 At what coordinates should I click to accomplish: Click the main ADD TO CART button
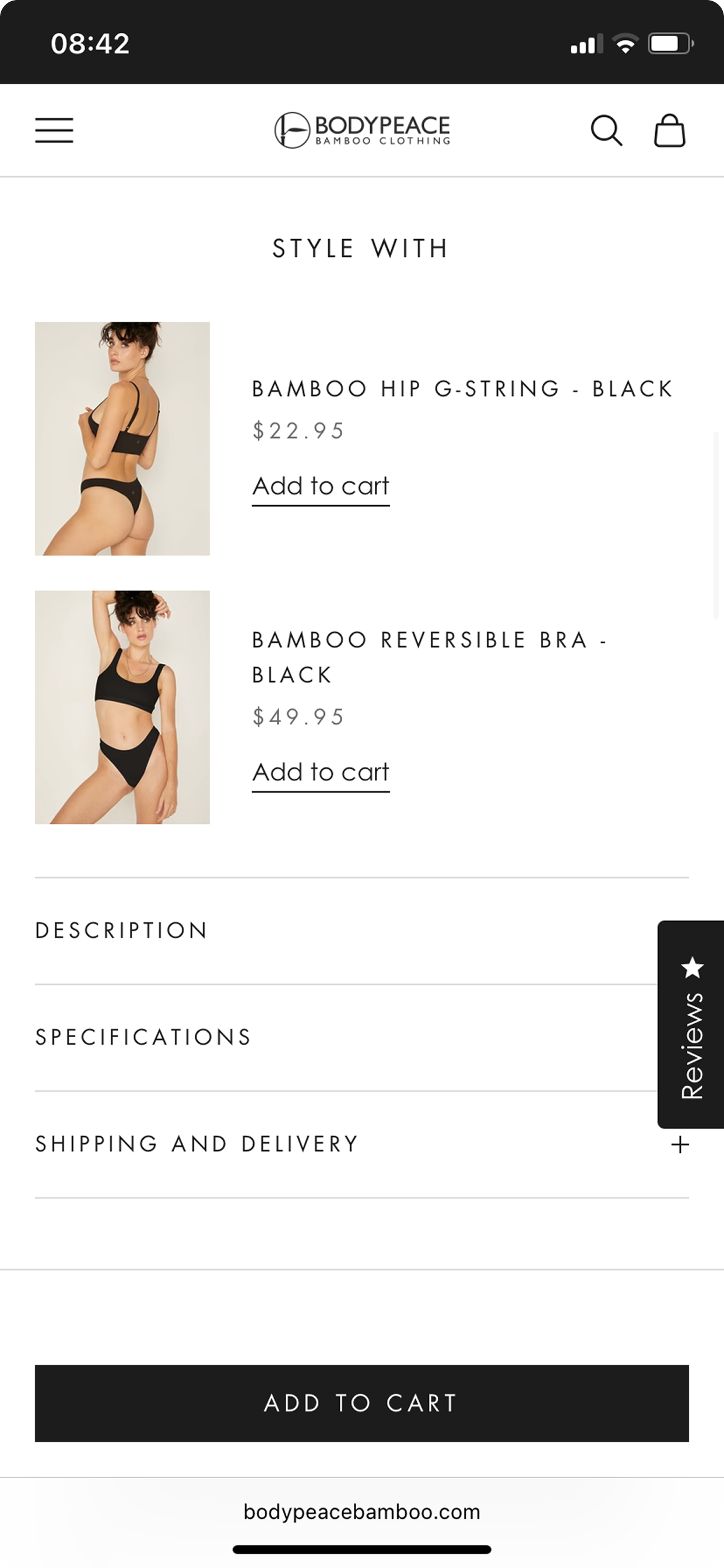(362, 1403)
